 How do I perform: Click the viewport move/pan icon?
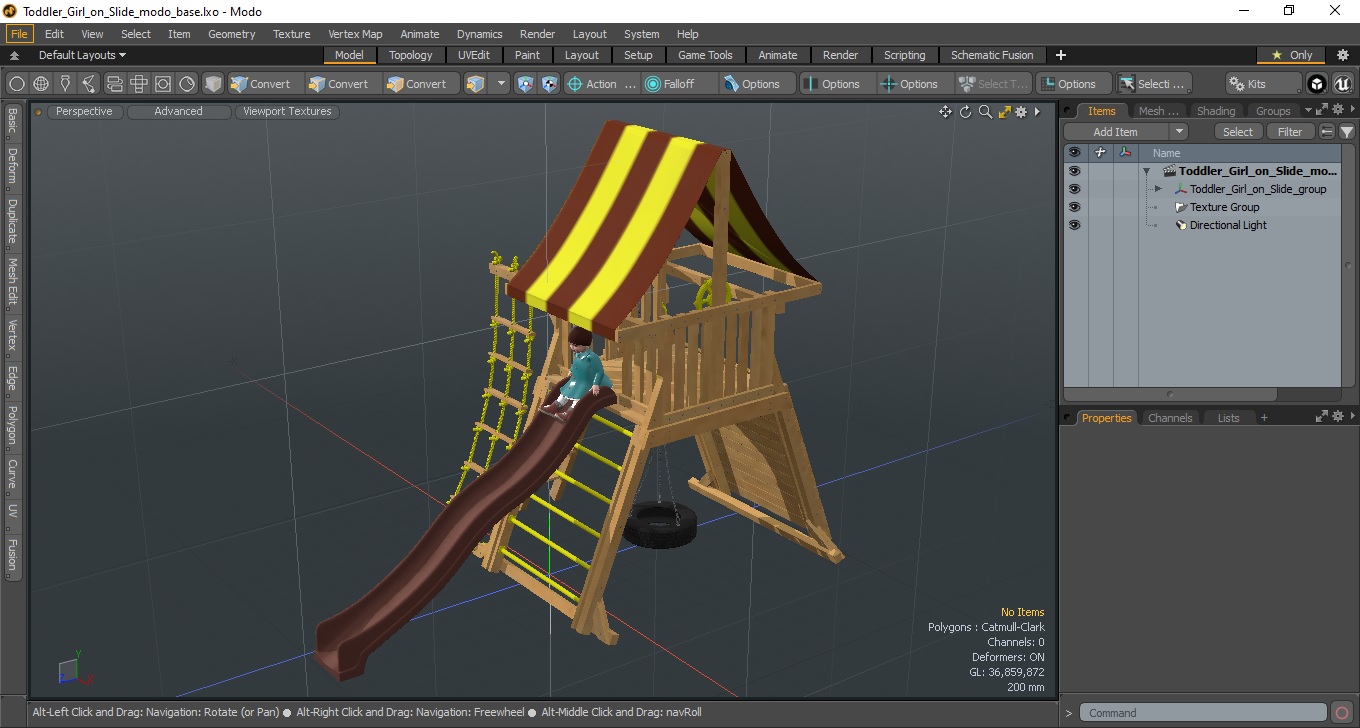pyautogui.click(x=945, y=112)
